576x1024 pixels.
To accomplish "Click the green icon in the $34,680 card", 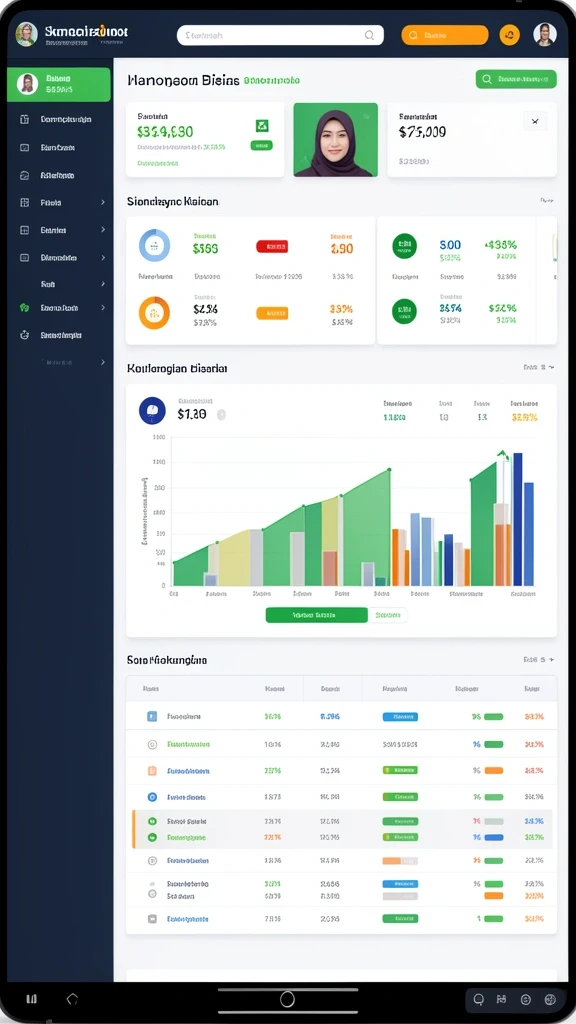I will pyautogui.click(x=261, y=126).
